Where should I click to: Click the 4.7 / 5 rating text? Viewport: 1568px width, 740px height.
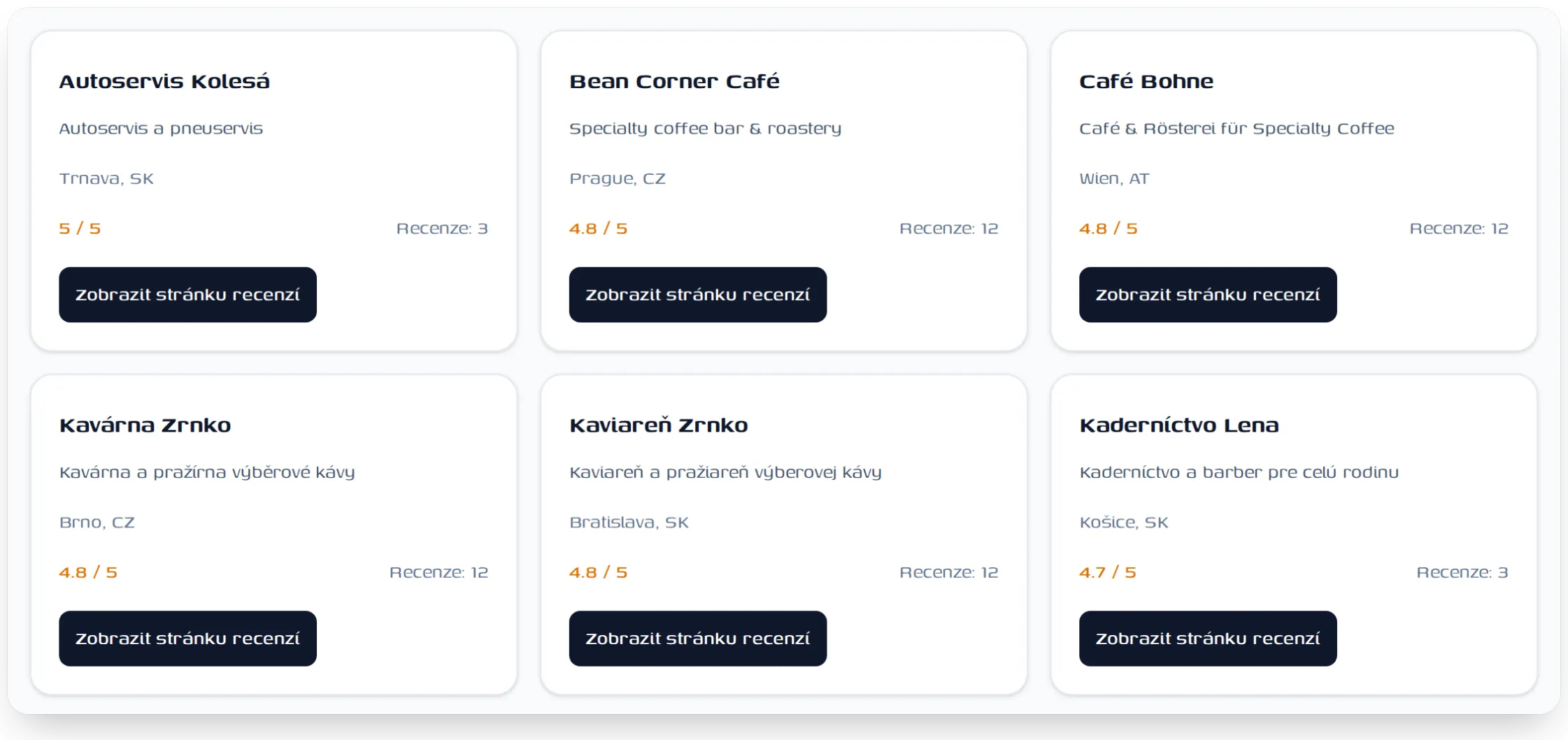(1107, 573)
